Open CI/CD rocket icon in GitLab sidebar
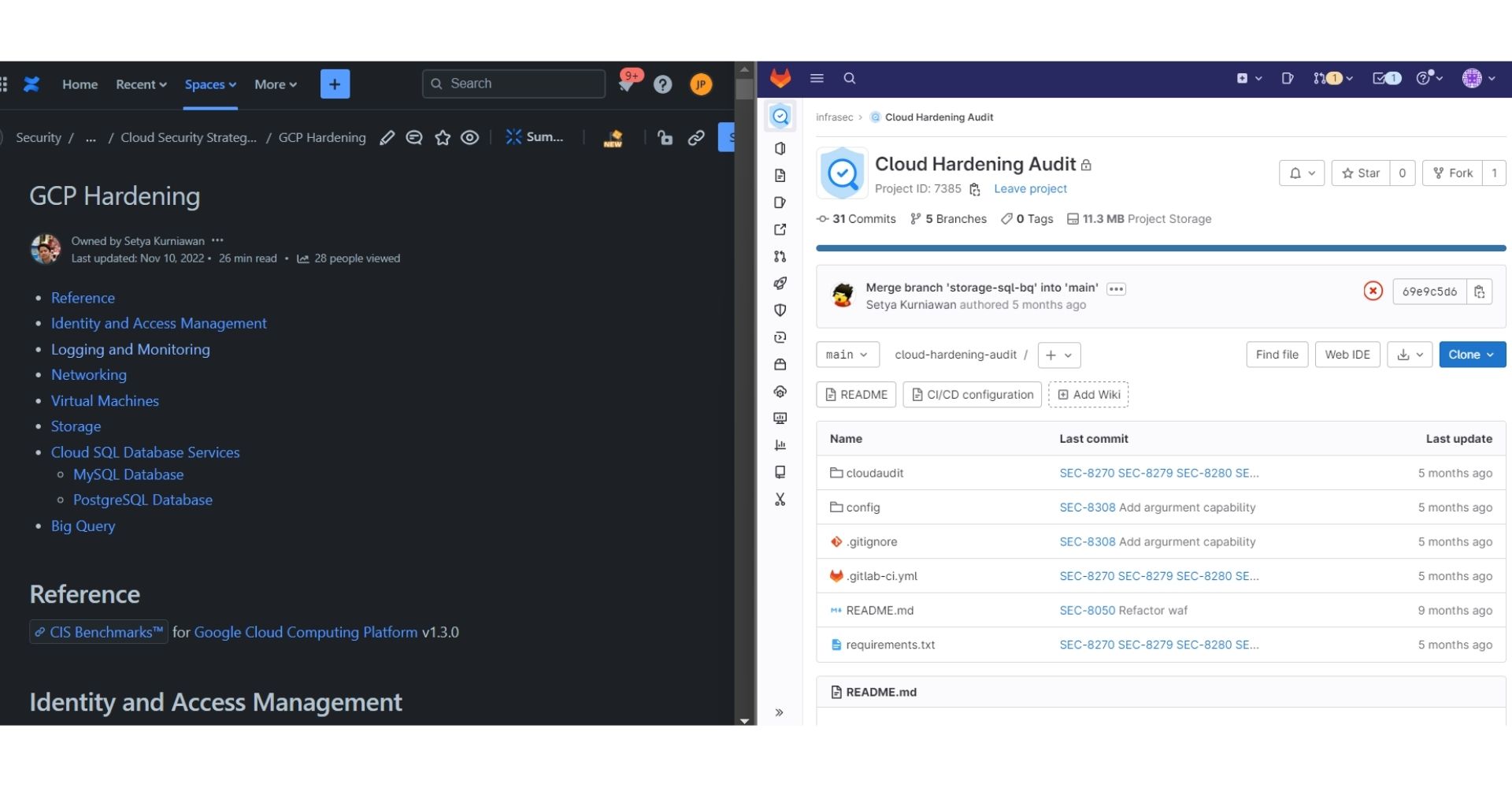The width and height of the screenshot is (1512, 788). (x=780, y=284)
